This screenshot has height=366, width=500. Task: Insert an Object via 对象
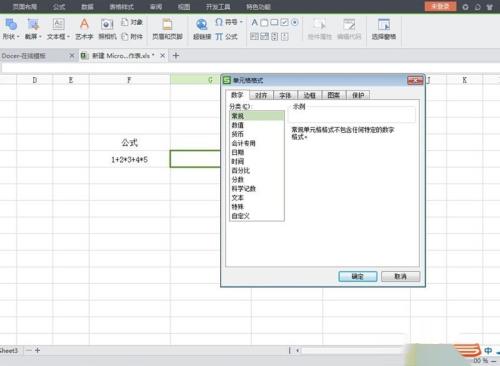click(x=132, y=22)
